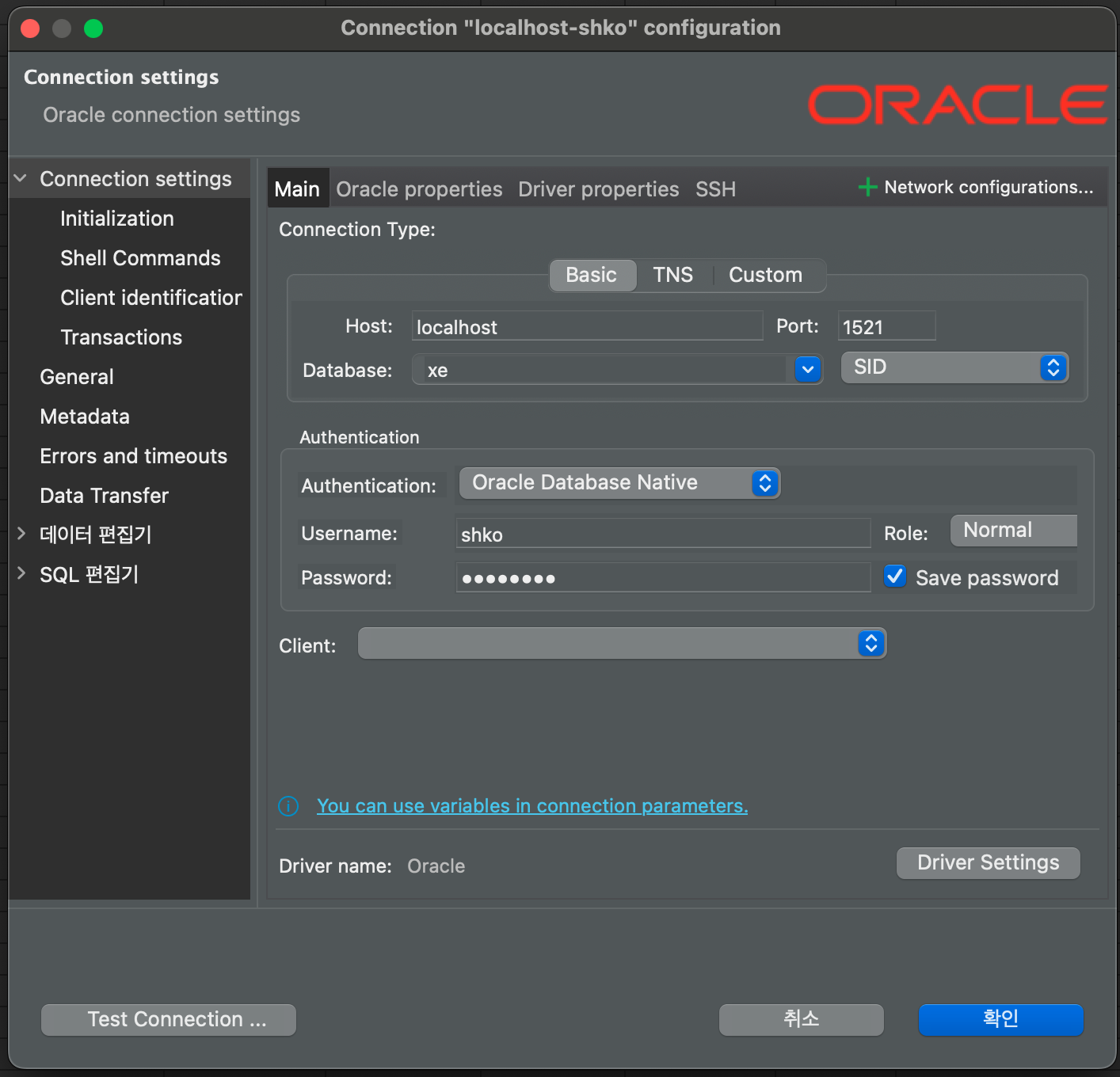Viewport: 1120px width, 1077px height.
Task: Open the SID / Service name selector
Action: [955, 367]
